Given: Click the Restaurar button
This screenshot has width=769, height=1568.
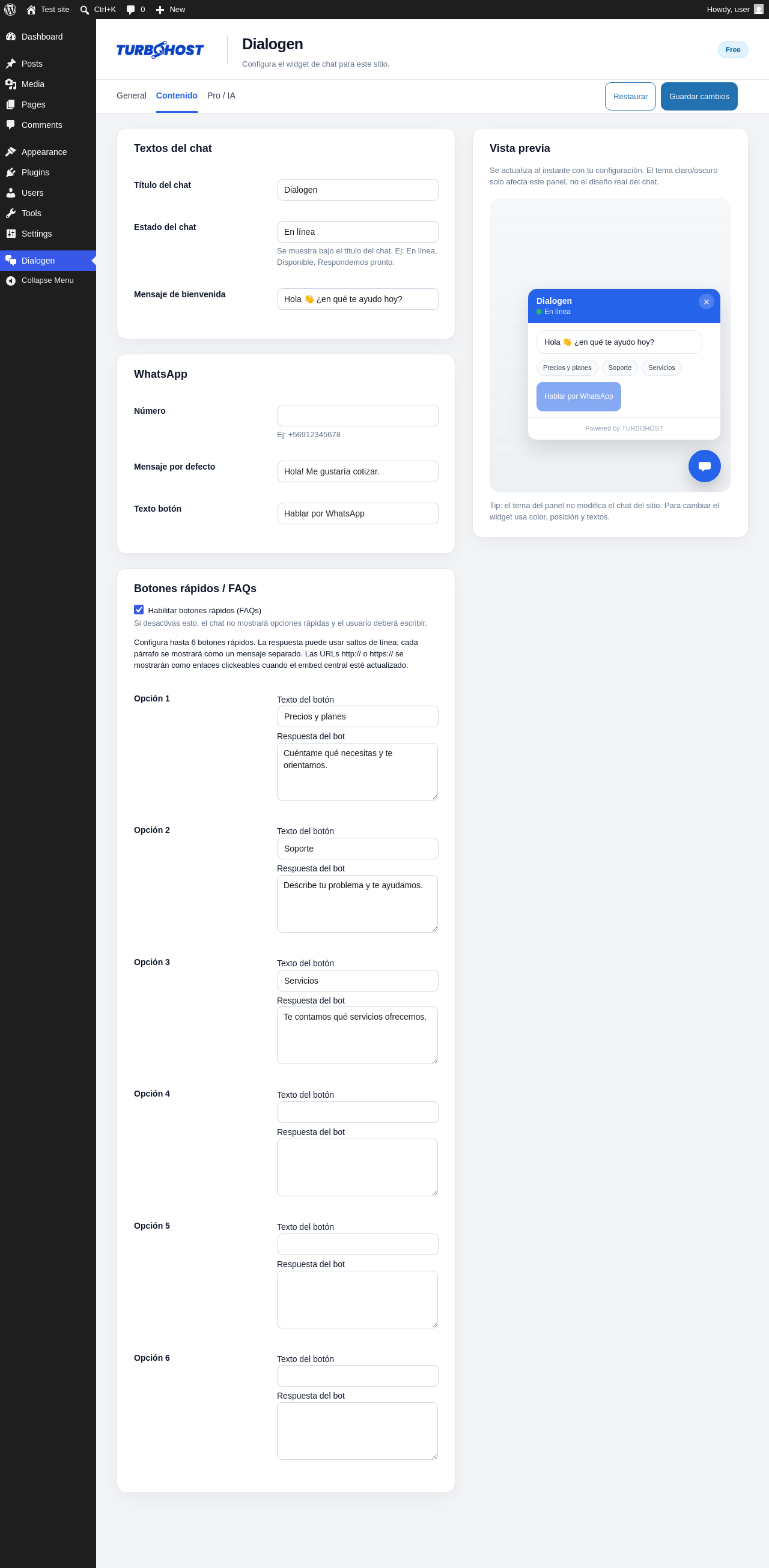Looking at the screenshot, I should [x=630, y=96].
